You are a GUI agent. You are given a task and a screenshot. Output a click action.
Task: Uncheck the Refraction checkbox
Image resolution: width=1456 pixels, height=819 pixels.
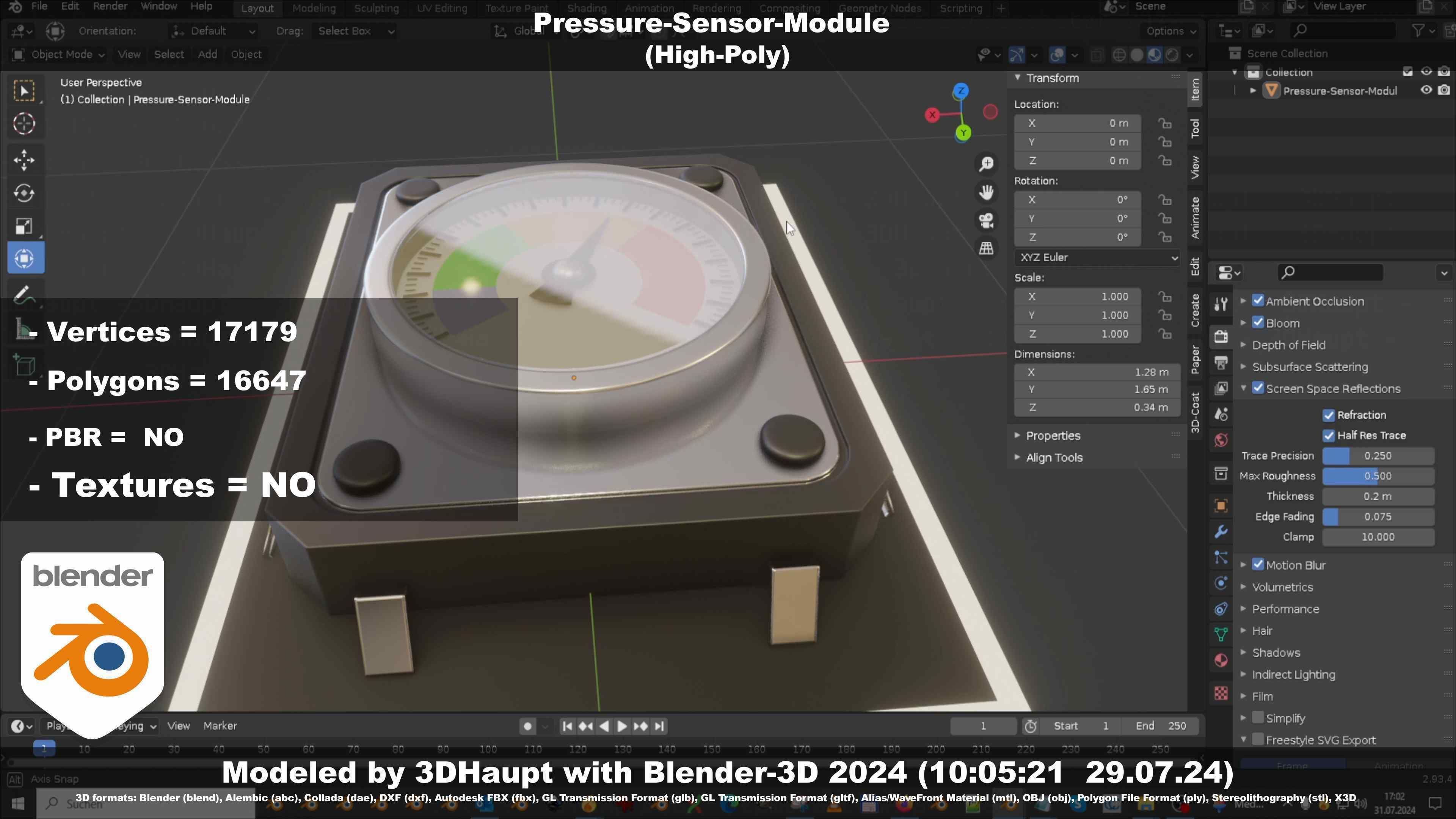tap(1329, 416)
